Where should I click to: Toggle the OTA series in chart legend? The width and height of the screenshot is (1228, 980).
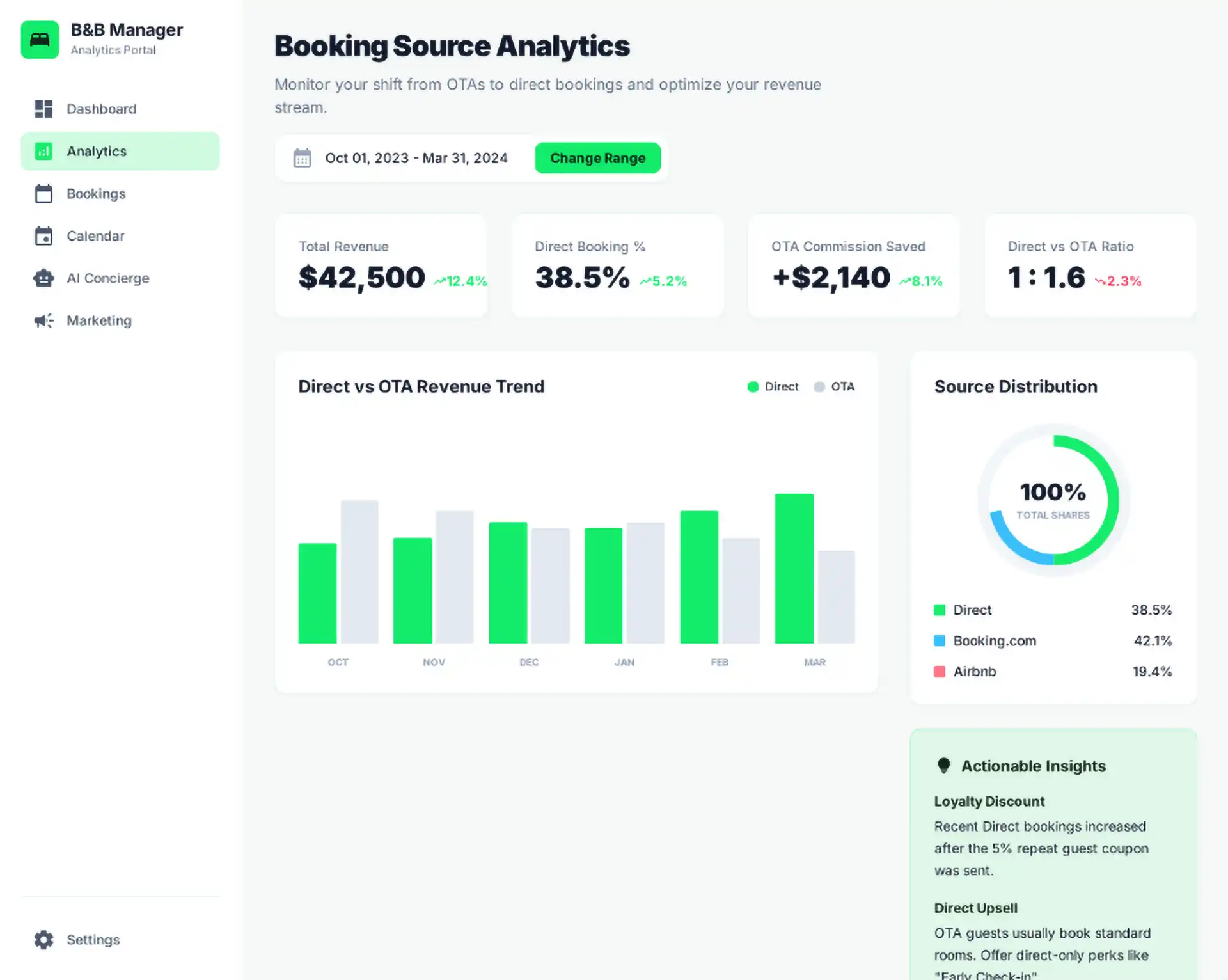pyautogui.click(x=834, y=386)
